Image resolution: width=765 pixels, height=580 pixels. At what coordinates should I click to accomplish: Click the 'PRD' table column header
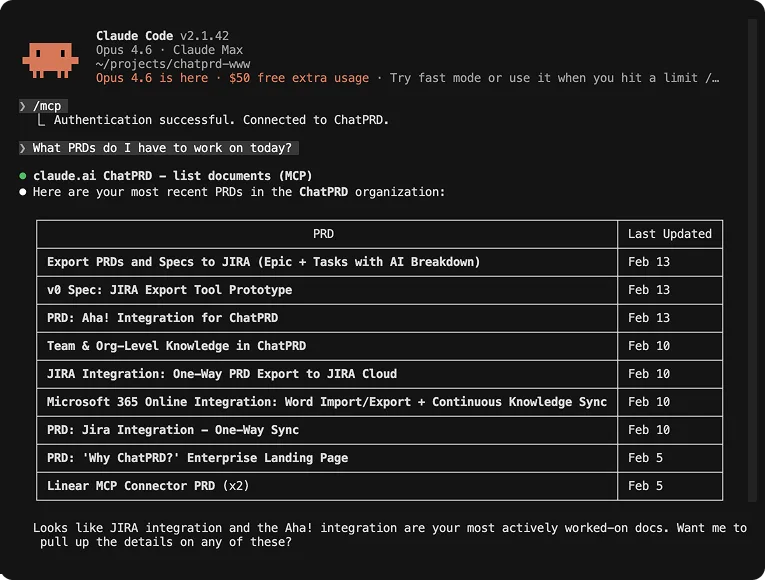[x=323, y=234]
